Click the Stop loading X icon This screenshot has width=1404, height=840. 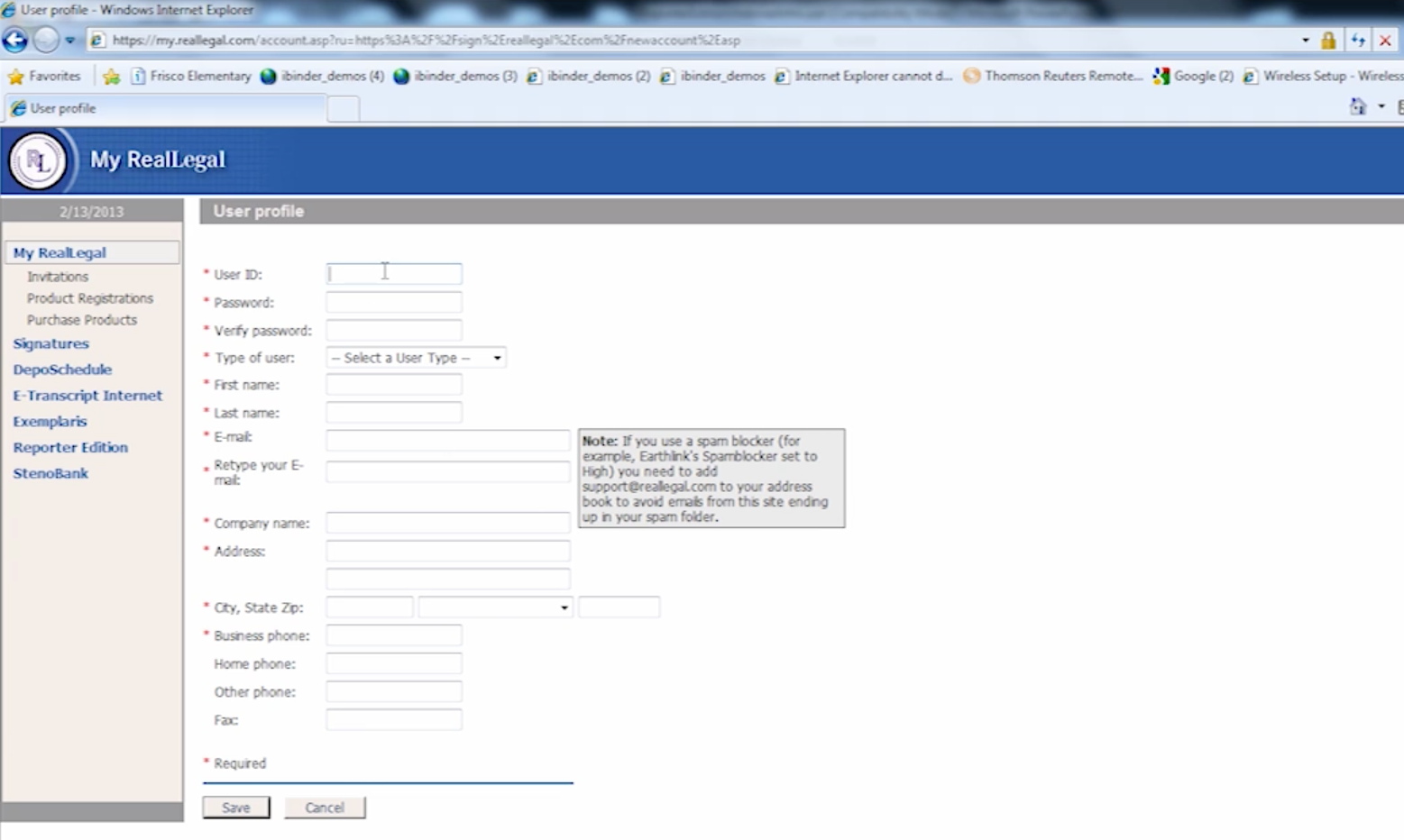click(1385, 41)
